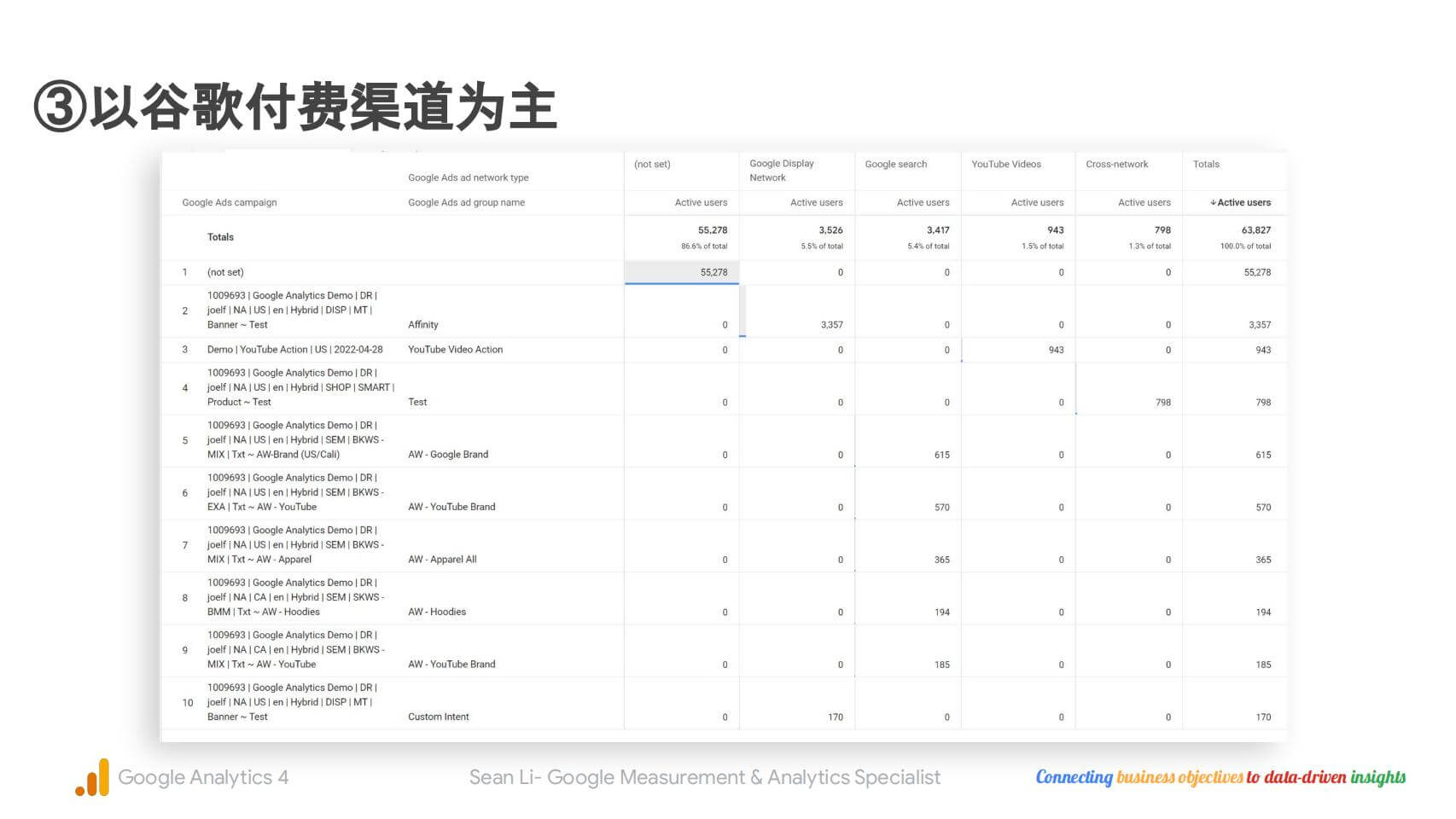Click the Totals row label
The image size is (1456, 819).
tap(220, 237)
